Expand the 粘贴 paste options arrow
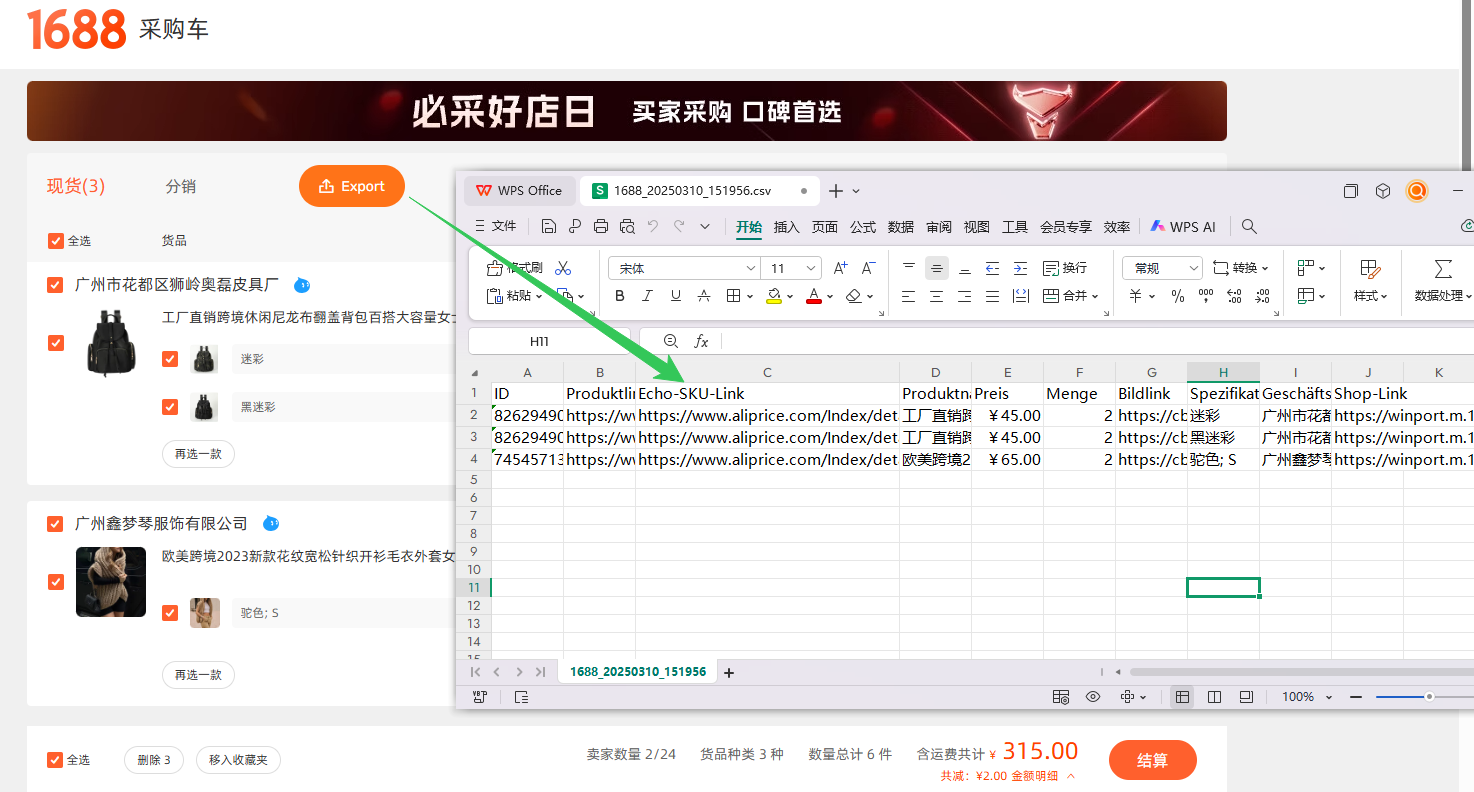This screenshot has height=792, width=1474. click(539, 297)
